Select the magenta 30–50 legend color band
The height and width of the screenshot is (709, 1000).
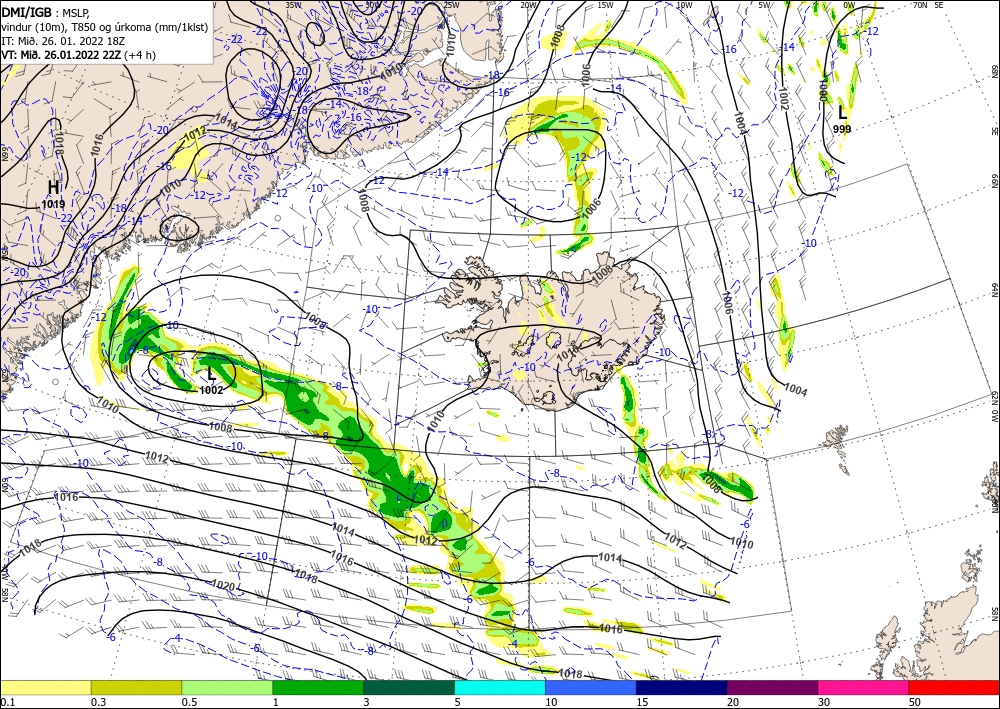(x=864, y=687)
